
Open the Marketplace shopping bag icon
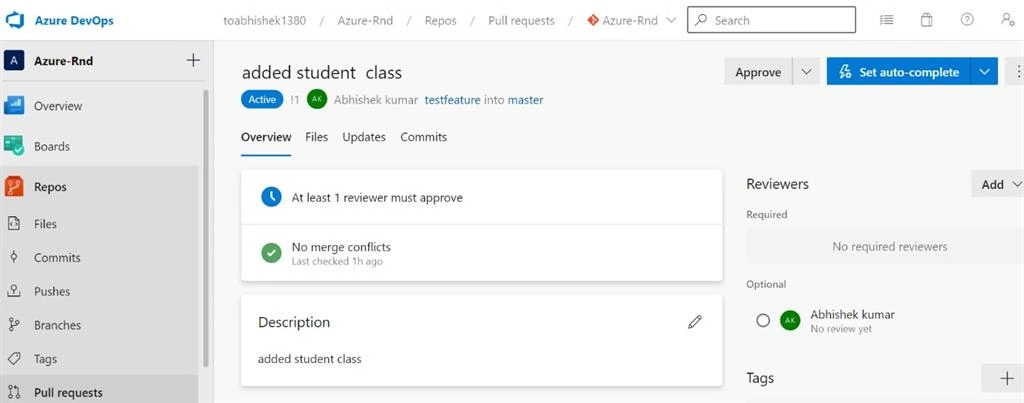(x=926, y=20)
